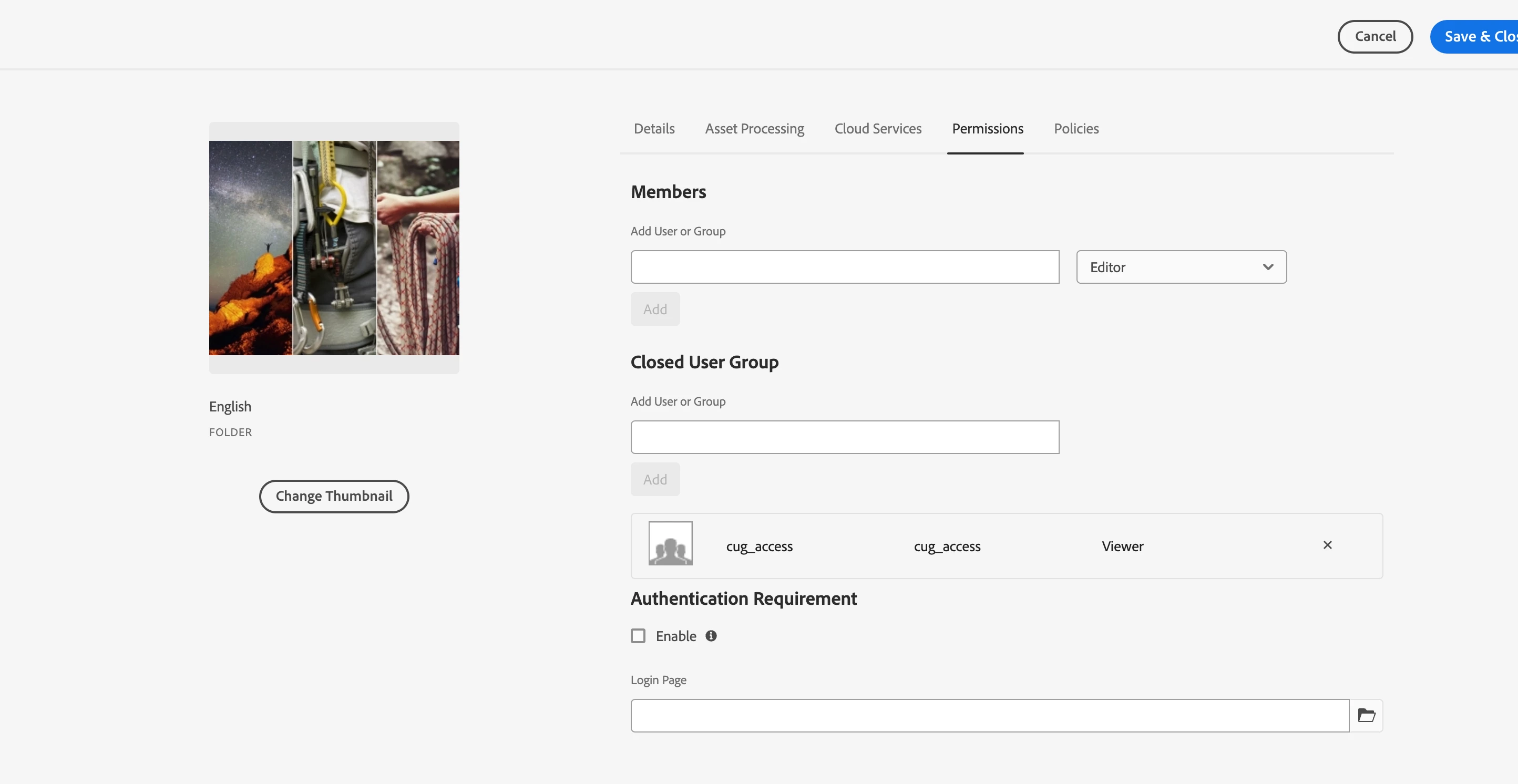Click the English folder thumbnail image
Screen dimensions: 1518x784
pyautogui.click(x=334, y=247)
